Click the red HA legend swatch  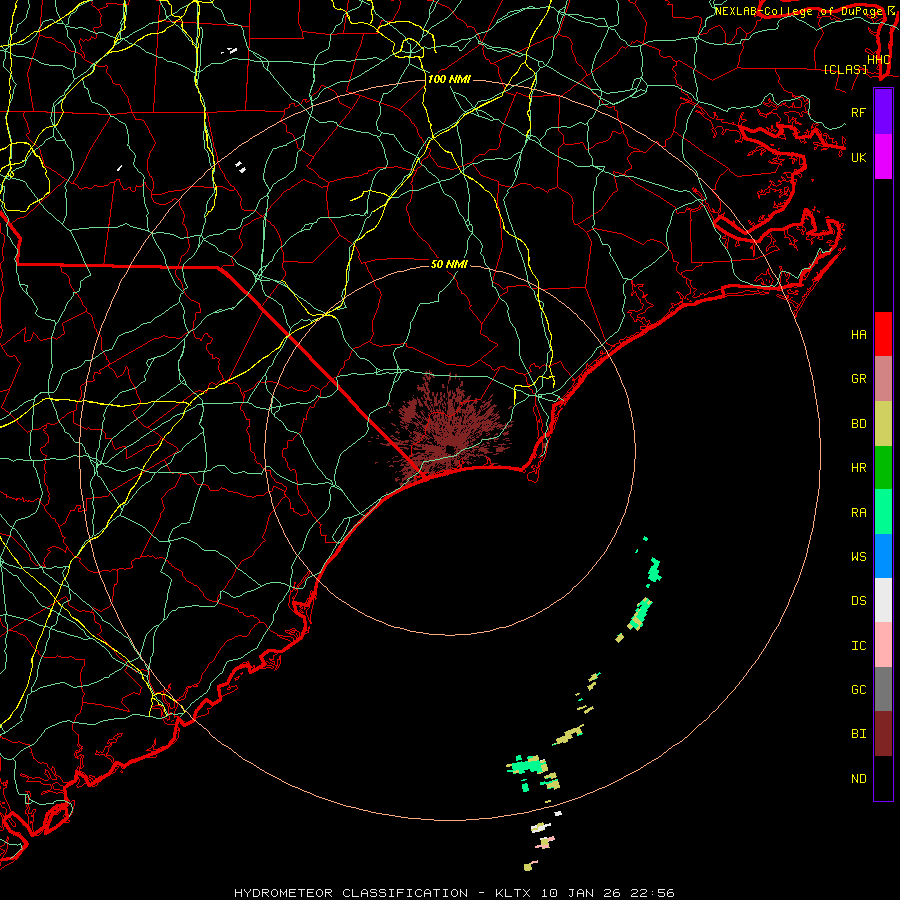point(883,334)
